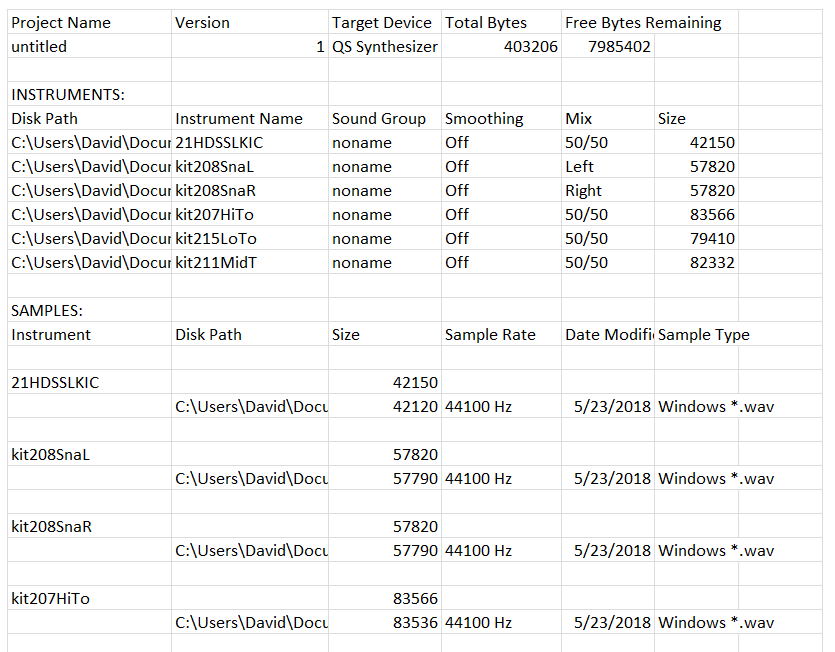The width and height of the screenshot is (835, 652).
Task: Click the Sample Type header cell
Action: (704, 334)
